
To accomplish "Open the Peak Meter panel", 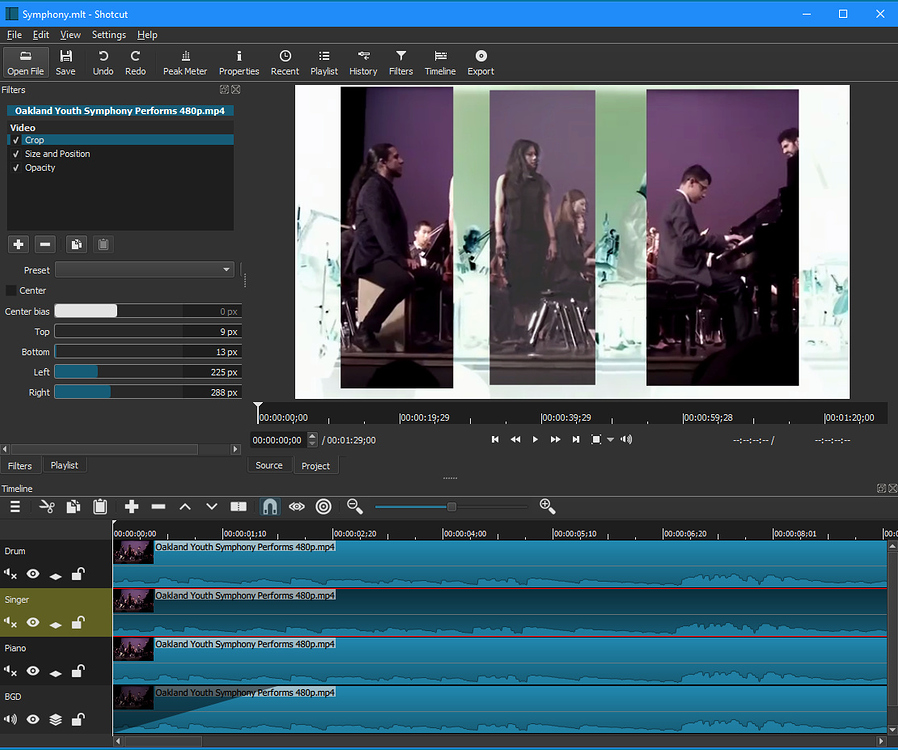I will coord(185,62).
